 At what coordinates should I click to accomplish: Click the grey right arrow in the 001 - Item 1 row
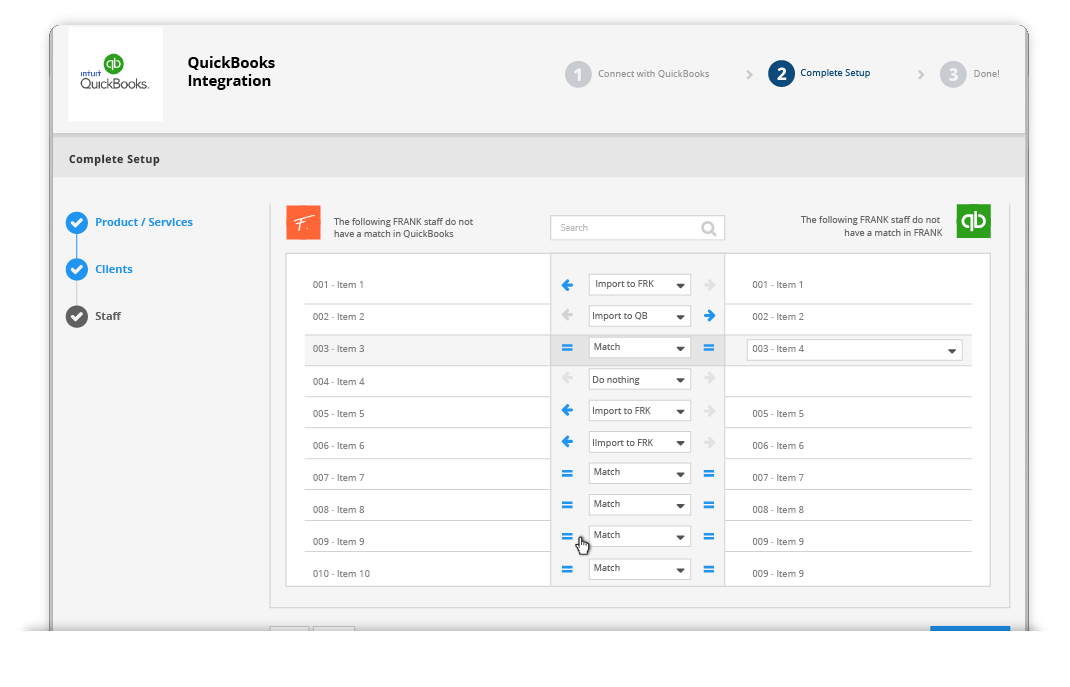[x=709, y=285]
